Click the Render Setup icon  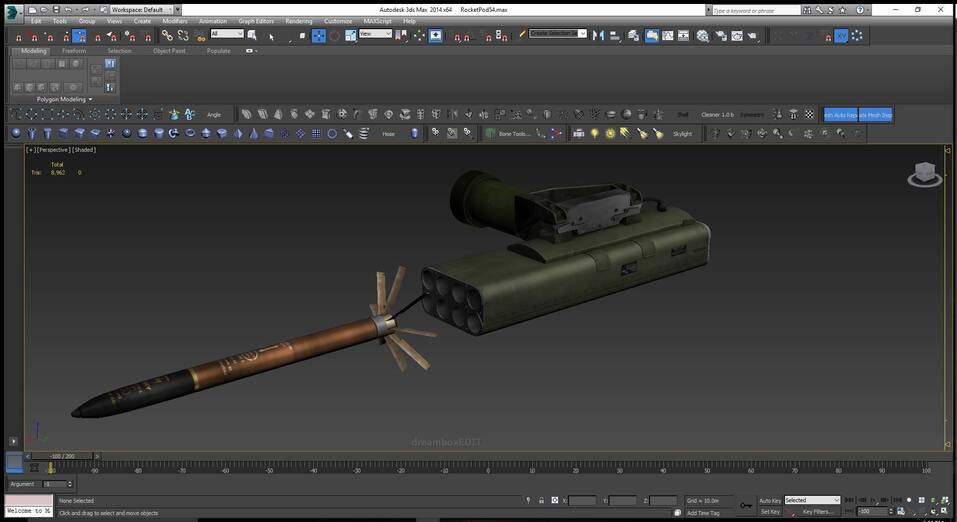pos(720,36)
